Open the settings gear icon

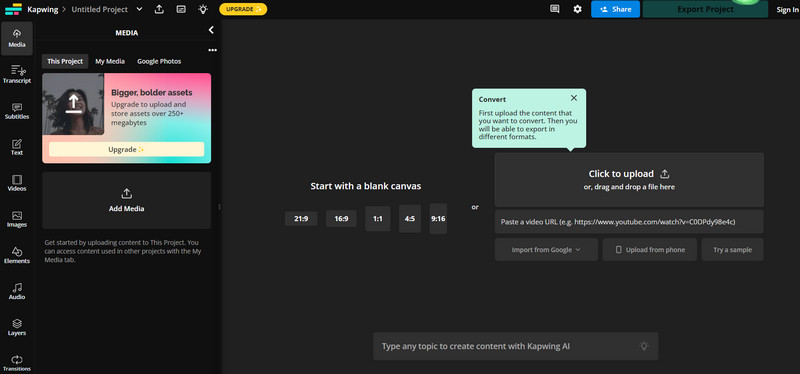coord(578,9)
